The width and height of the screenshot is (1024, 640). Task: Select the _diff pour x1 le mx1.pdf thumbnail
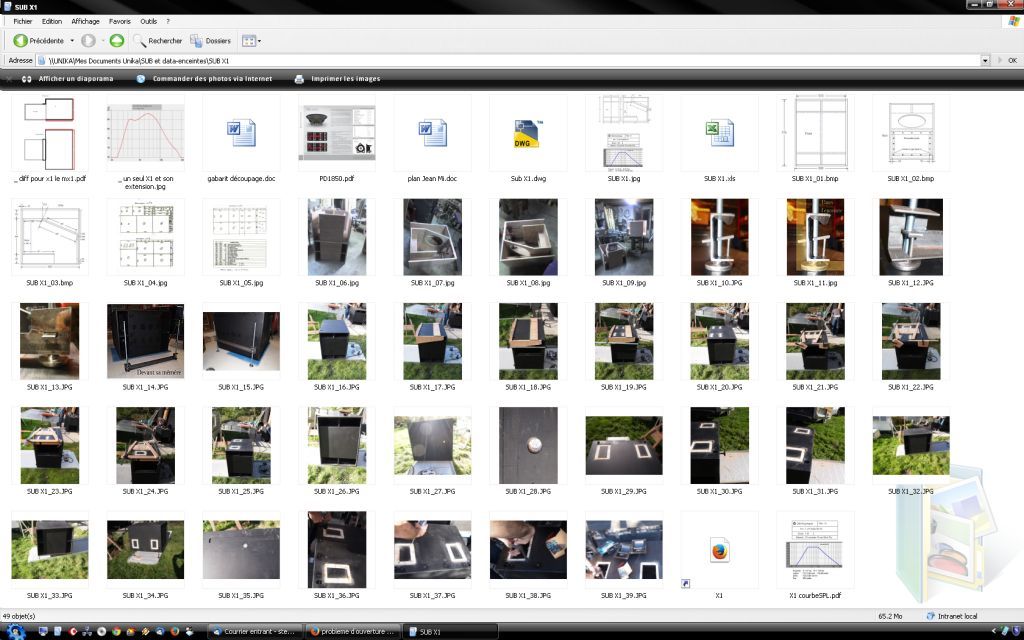[50, 133]
